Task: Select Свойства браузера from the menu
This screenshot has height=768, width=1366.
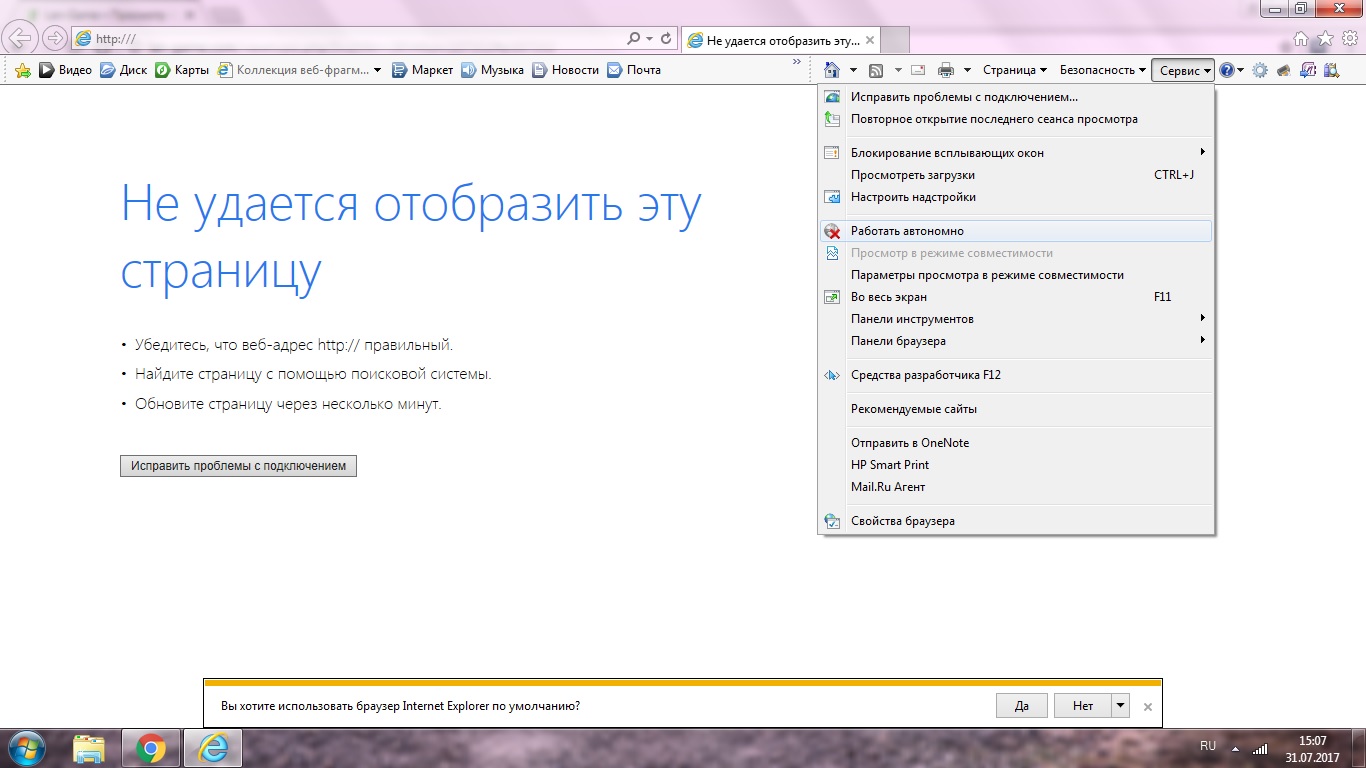Action: pyautogui.click(x=902, y=521)
